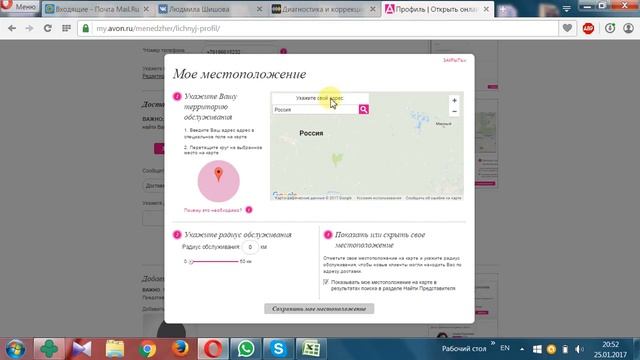Open the Windows Start menu
This screenshot has height=360, width=640.
point(15,349)
